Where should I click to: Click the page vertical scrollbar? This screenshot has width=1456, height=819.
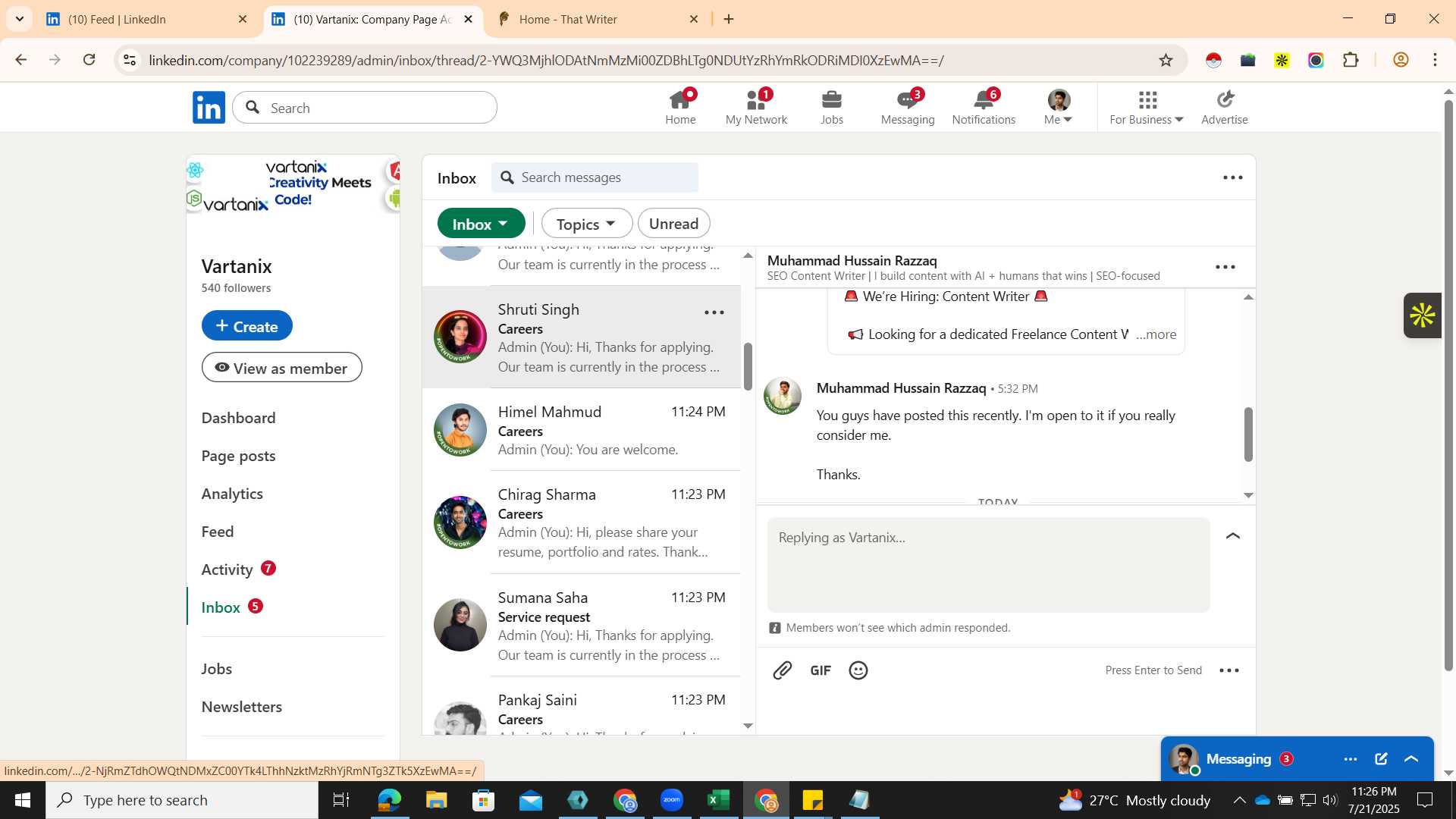pyautogui.click(x=1448, y=387)
